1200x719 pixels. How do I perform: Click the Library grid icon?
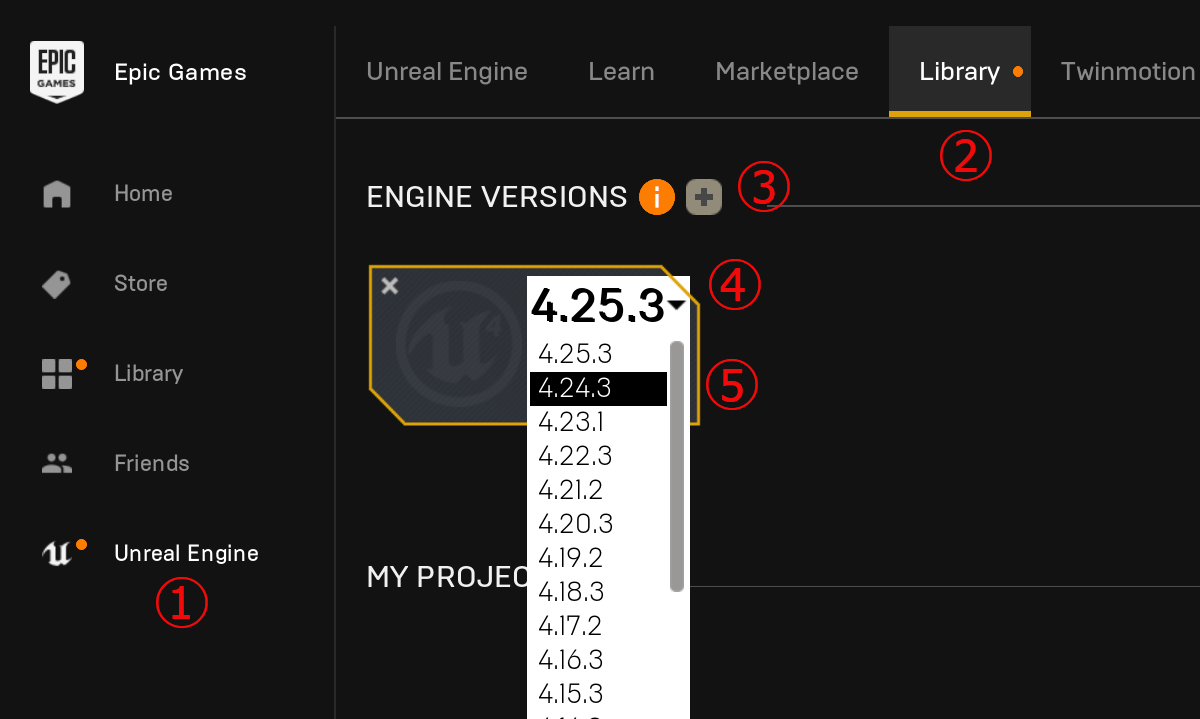(x=57, y=374)
